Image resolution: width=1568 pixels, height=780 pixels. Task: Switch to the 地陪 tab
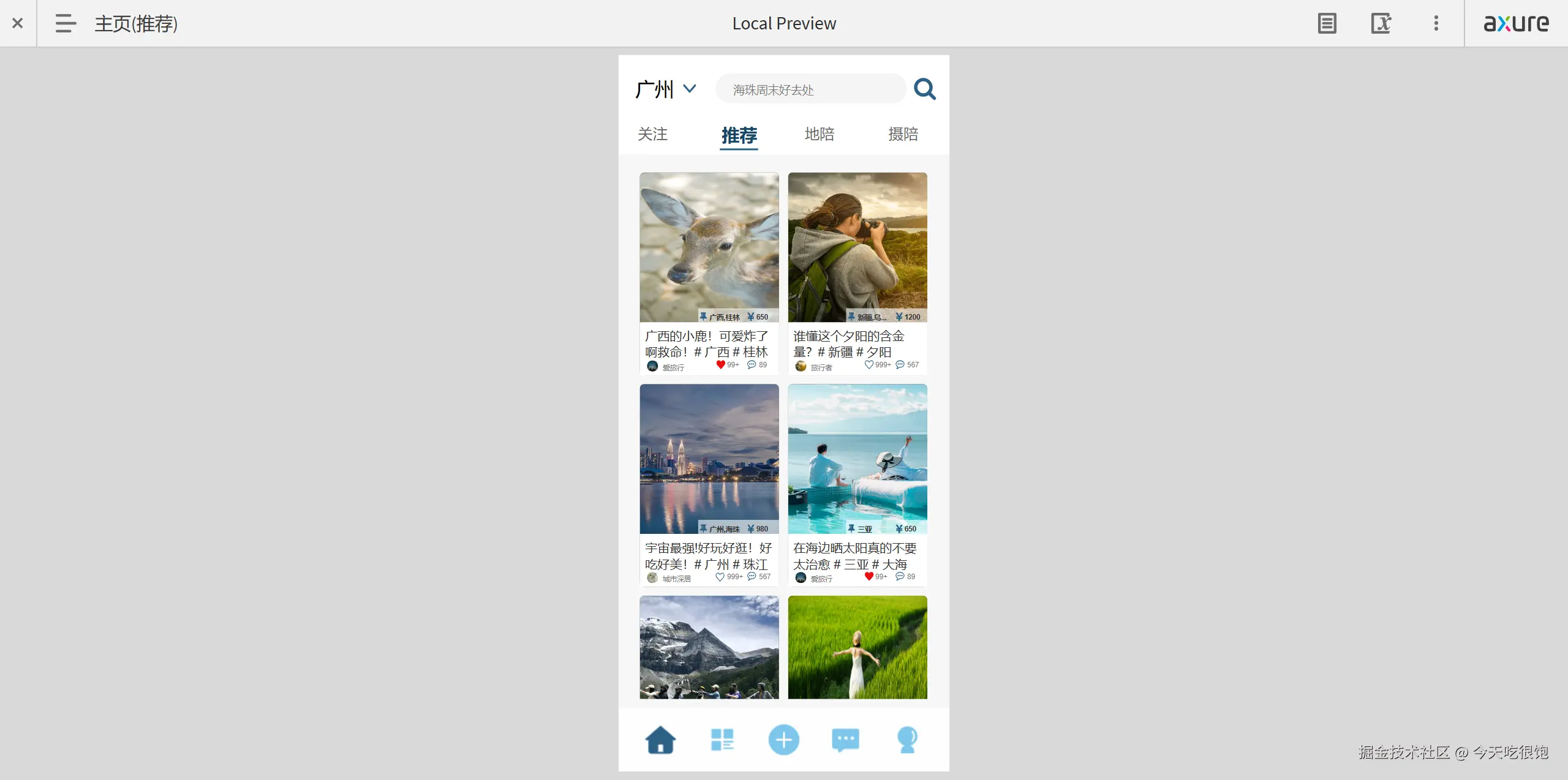tap(820, 134)
